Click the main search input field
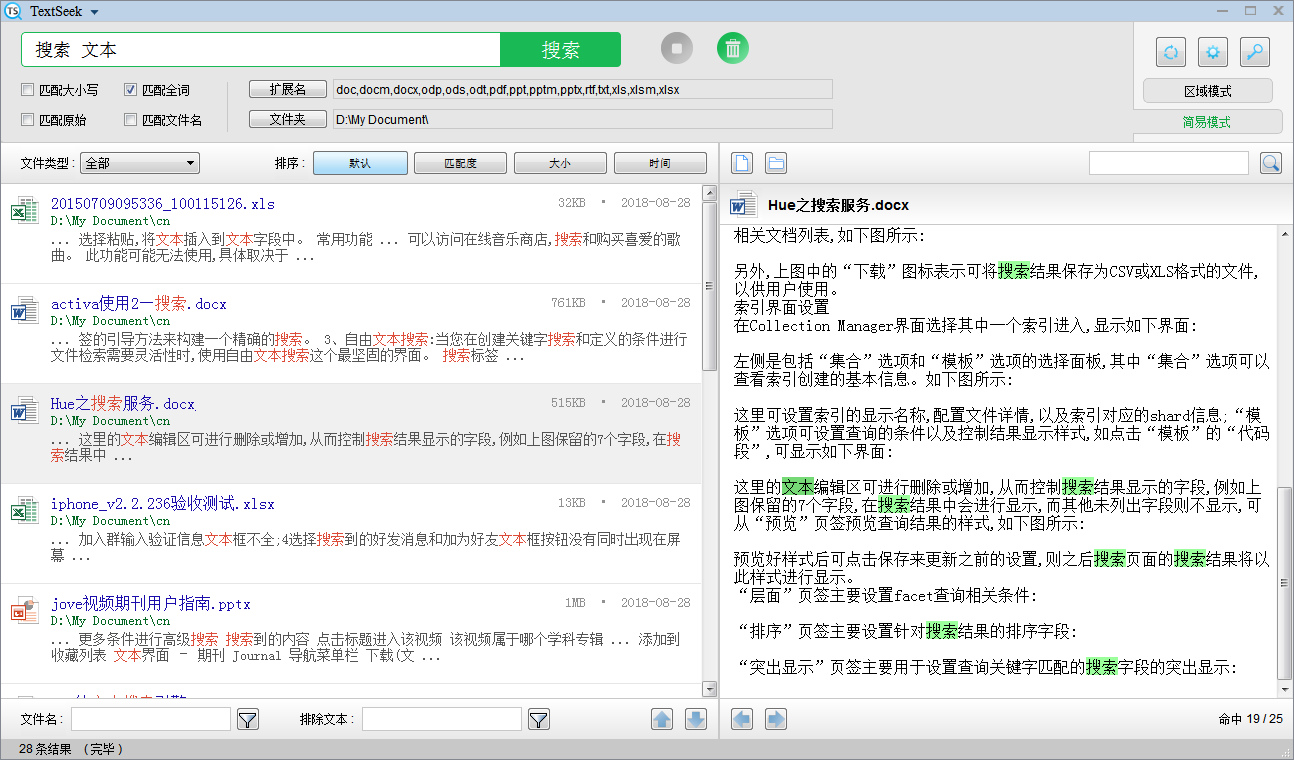Viewport: 1294px width, 760px height. [261, 50]
